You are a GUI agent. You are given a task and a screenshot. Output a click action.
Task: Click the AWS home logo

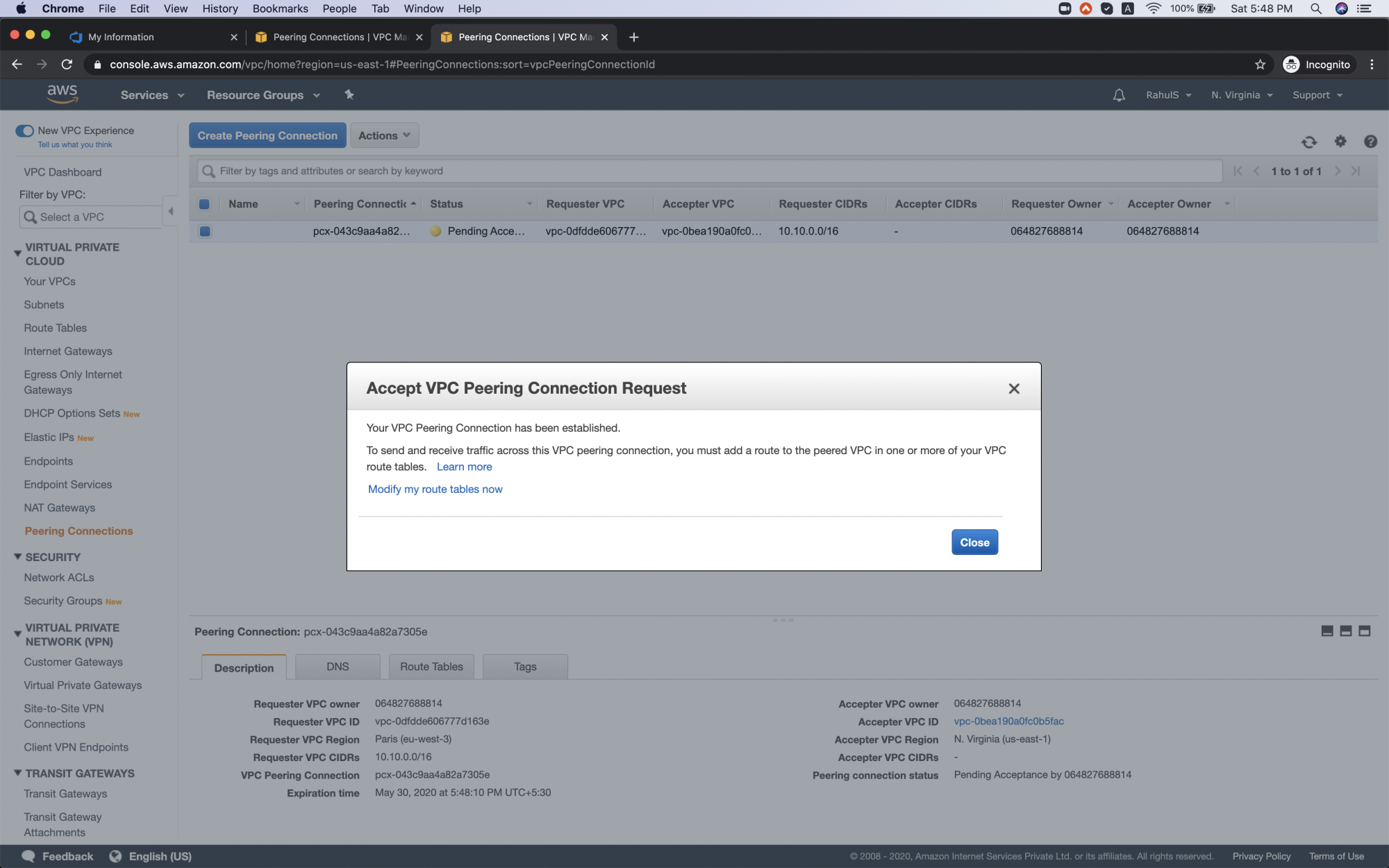63,94
